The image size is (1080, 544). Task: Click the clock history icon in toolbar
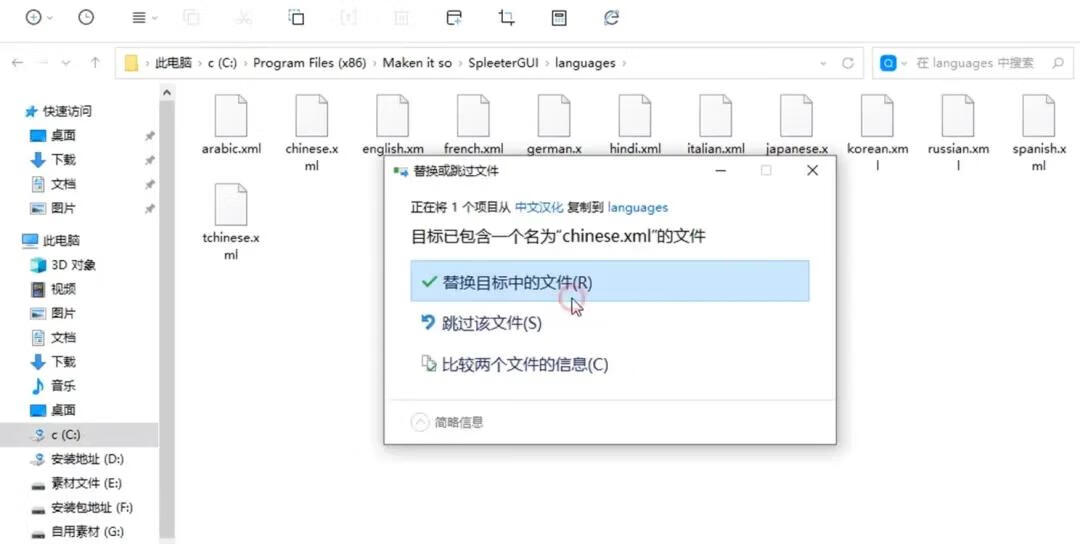(86, 18)
